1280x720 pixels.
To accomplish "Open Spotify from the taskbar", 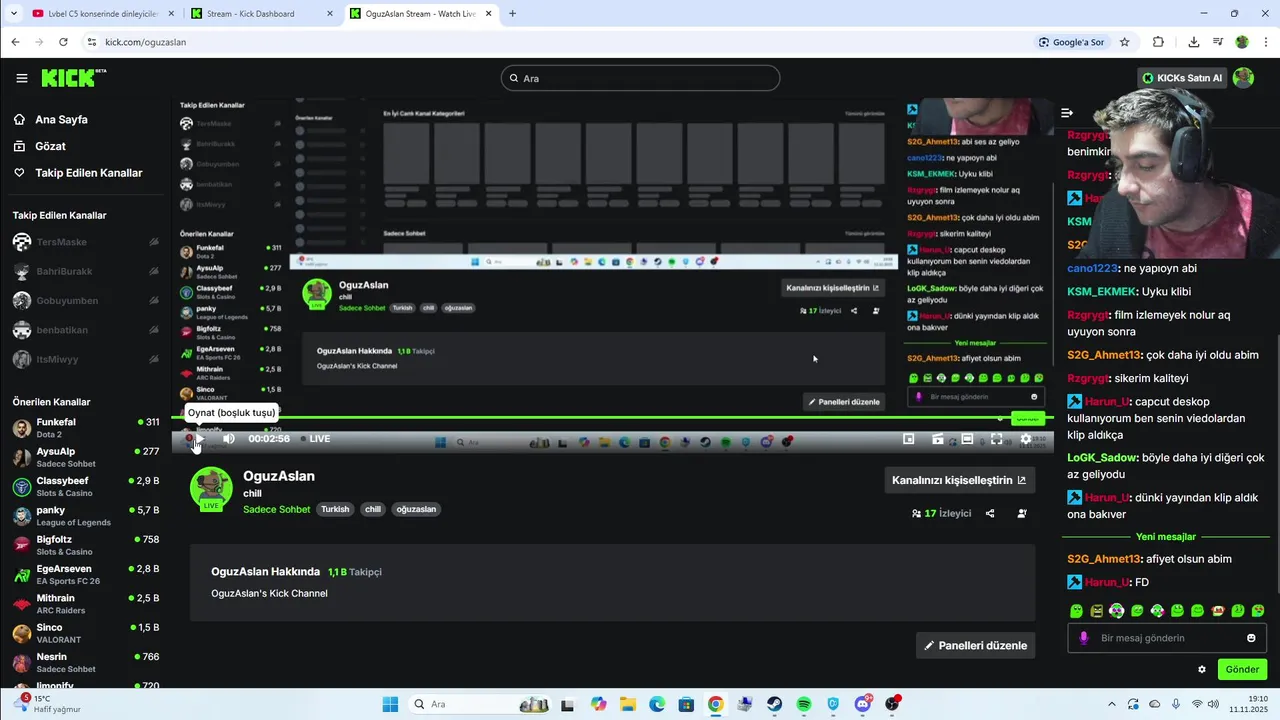I will [804, 704].
